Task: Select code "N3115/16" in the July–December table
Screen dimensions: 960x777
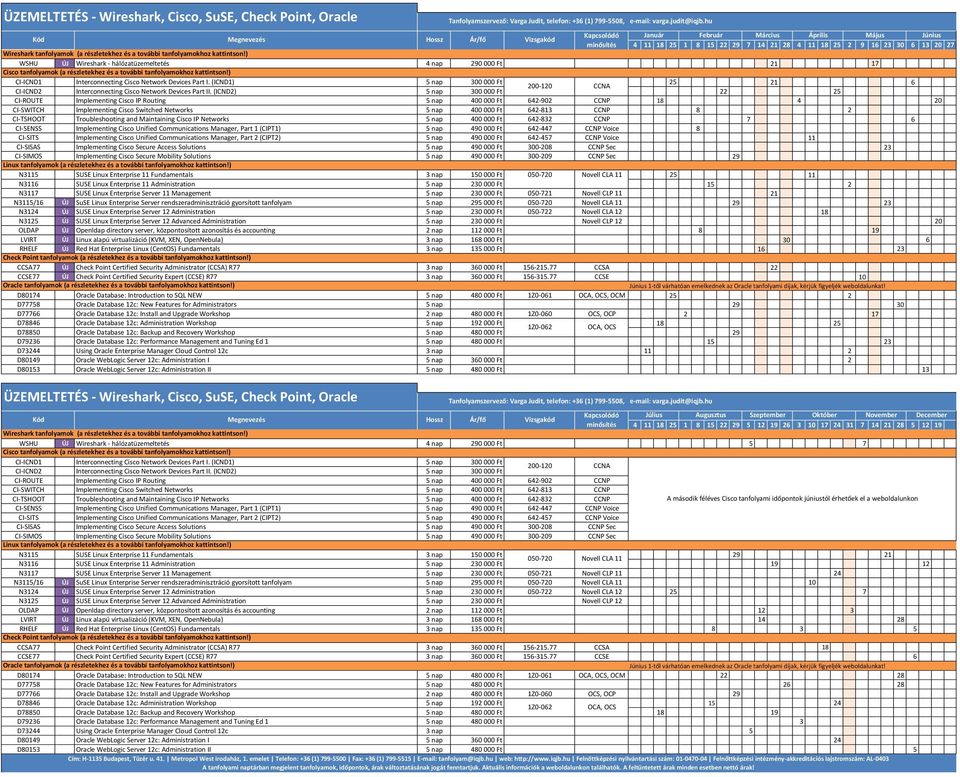Action: (x=29, y=582)
